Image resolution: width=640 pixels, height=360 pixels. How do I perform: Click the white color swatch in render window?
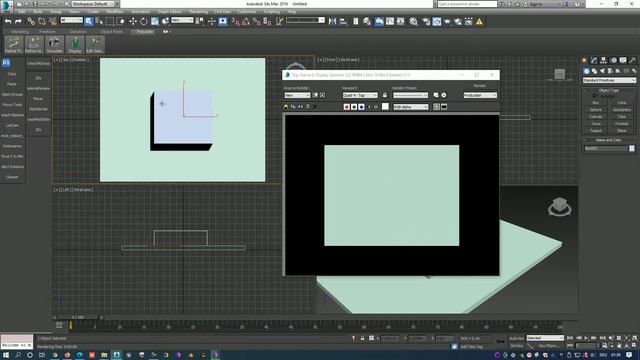pyautogui.click(x=385, y=107)
